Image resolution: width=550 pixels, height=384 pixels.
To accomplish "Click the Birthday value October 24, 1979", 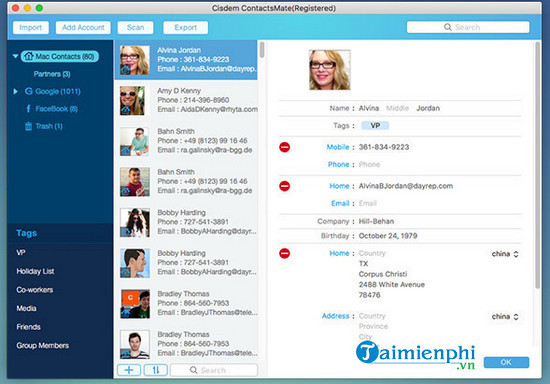I will coord(388,236).
